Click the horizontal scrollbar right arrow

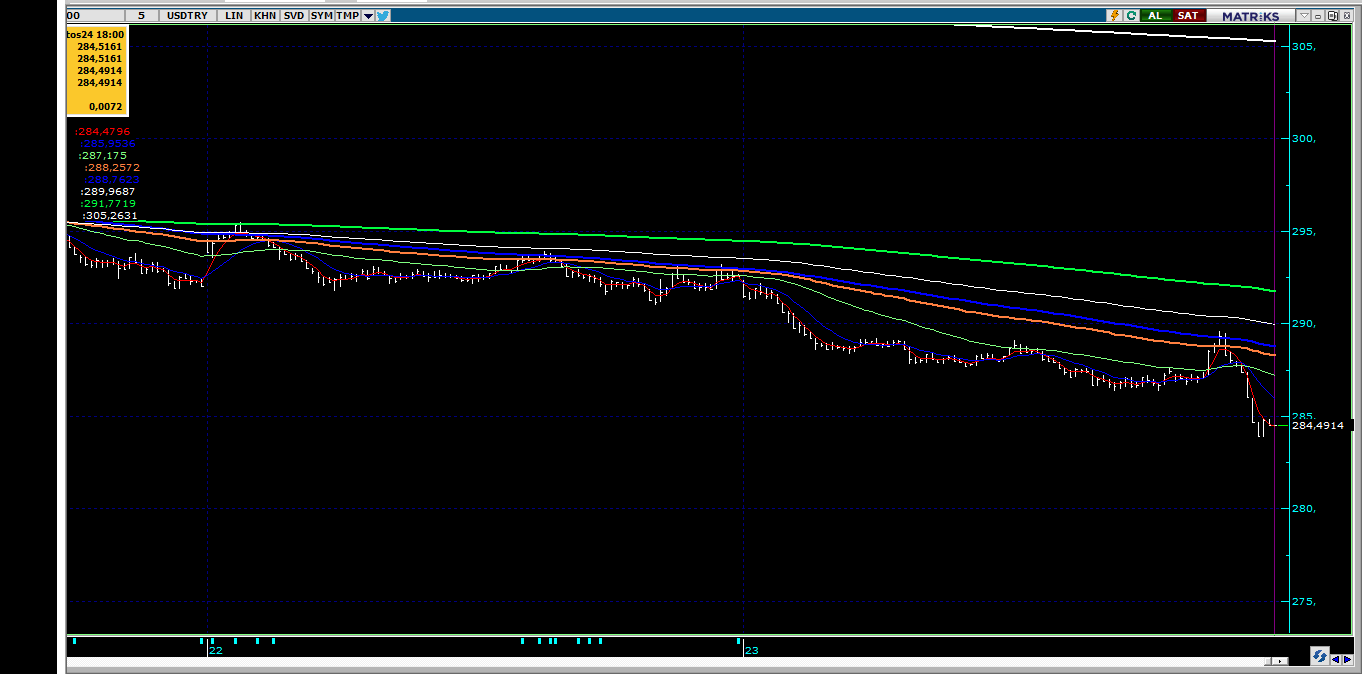1280,661
